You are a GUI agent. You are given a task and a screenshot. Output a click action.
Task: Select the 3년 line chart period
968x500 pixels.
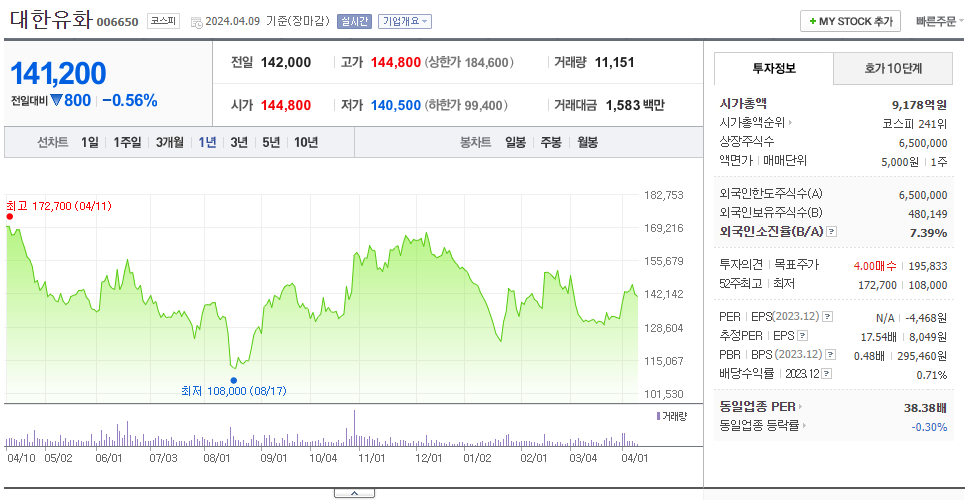pyautogui.click(x=239, y=143)
